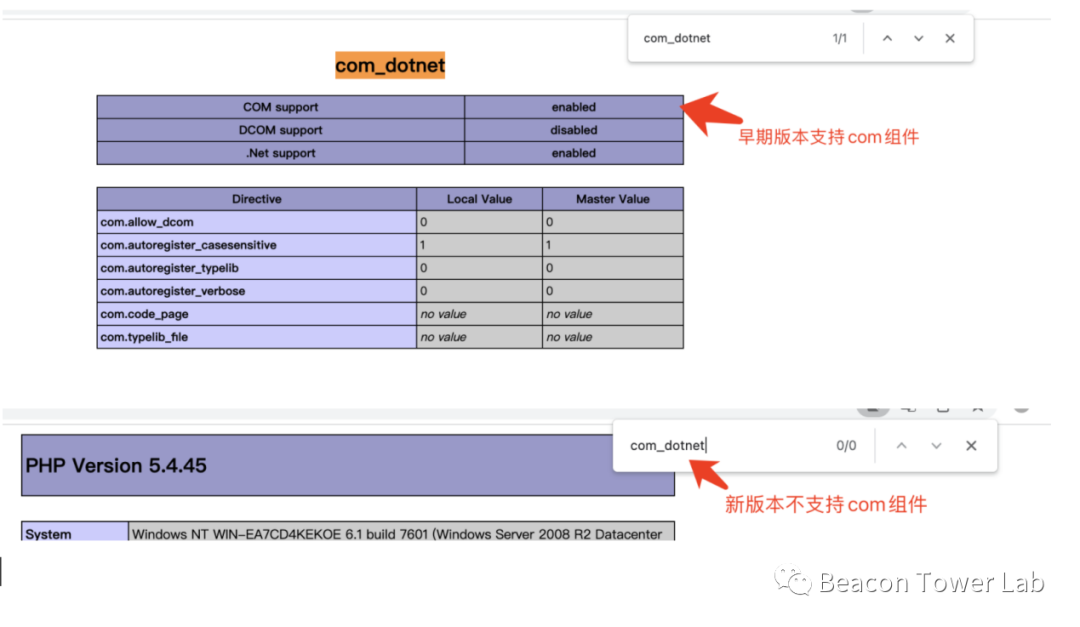Click next match arrow in 0/0 find bar
Viewport: 1080px width, 627px height.
point(936,445)
